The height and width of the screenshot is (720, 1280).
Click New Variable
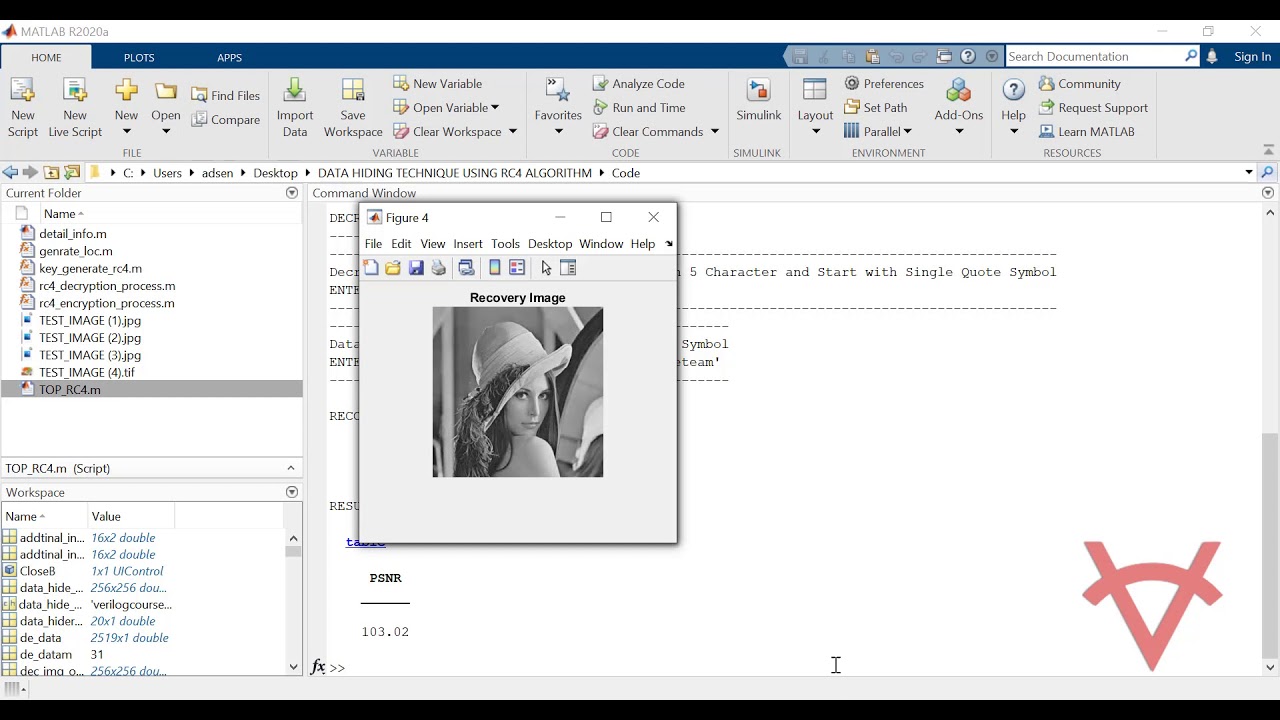pyautogui.click(x=438, y=83)
